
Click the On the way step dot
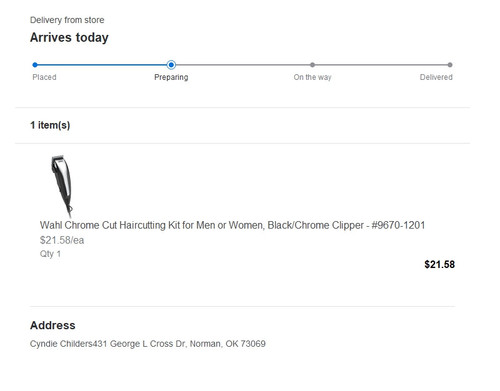[x=312, y=65]
